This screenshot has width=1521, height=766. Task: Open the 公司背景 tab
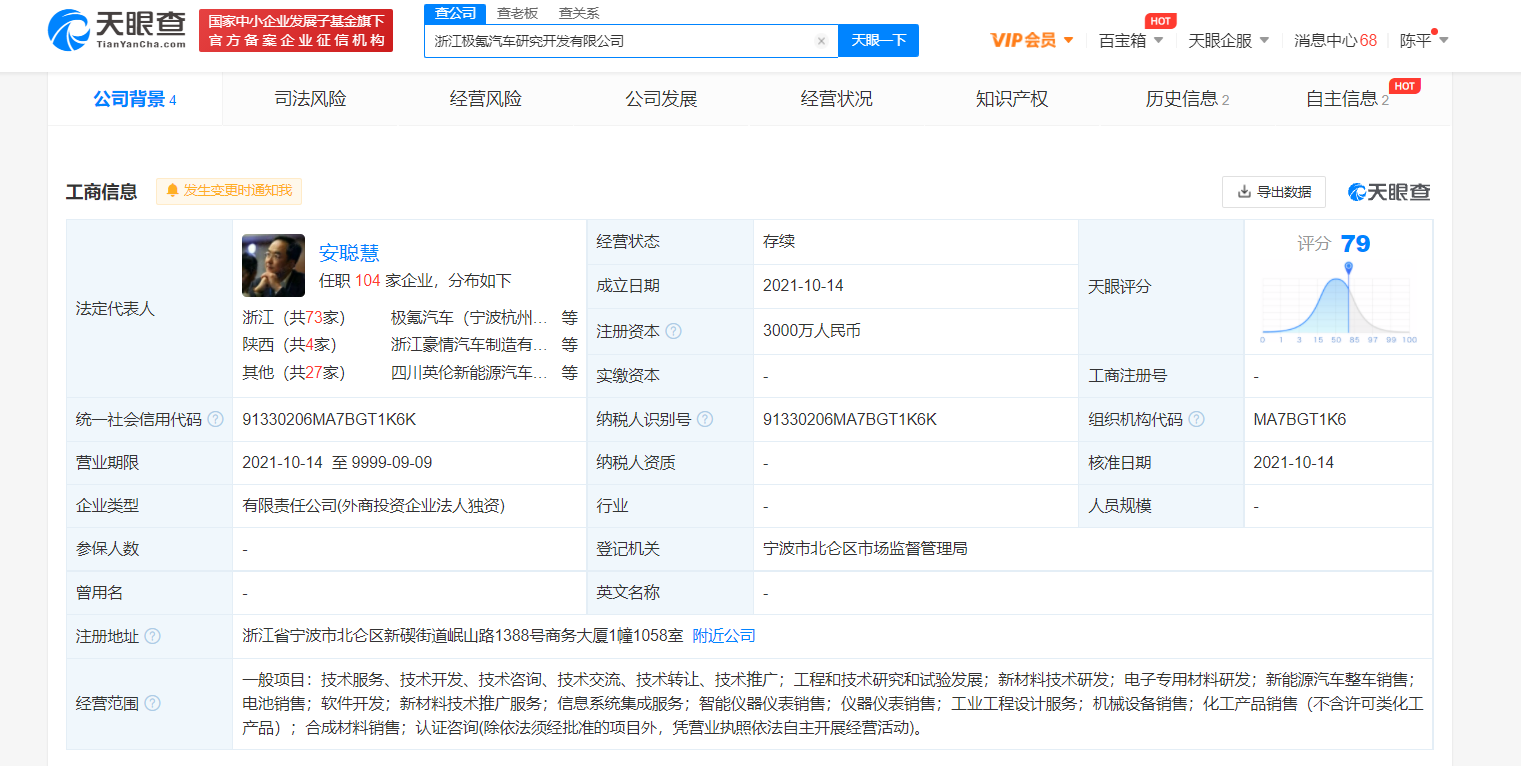[x=135, y=99]
